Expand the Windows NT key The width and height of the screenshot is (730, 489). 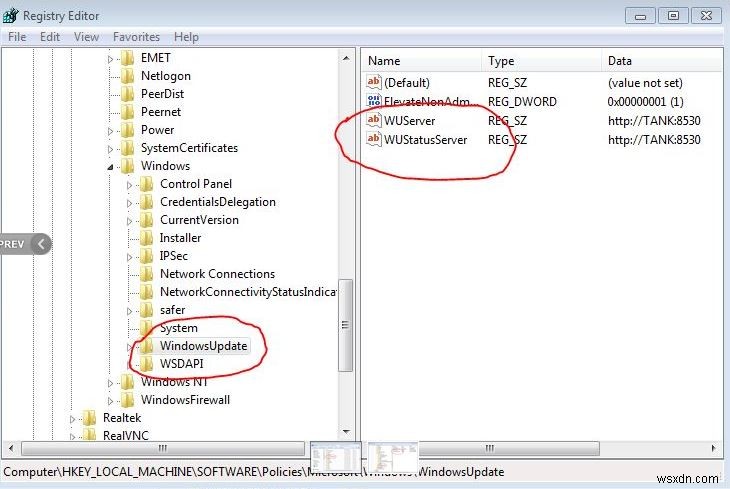[x=110, y=383]
